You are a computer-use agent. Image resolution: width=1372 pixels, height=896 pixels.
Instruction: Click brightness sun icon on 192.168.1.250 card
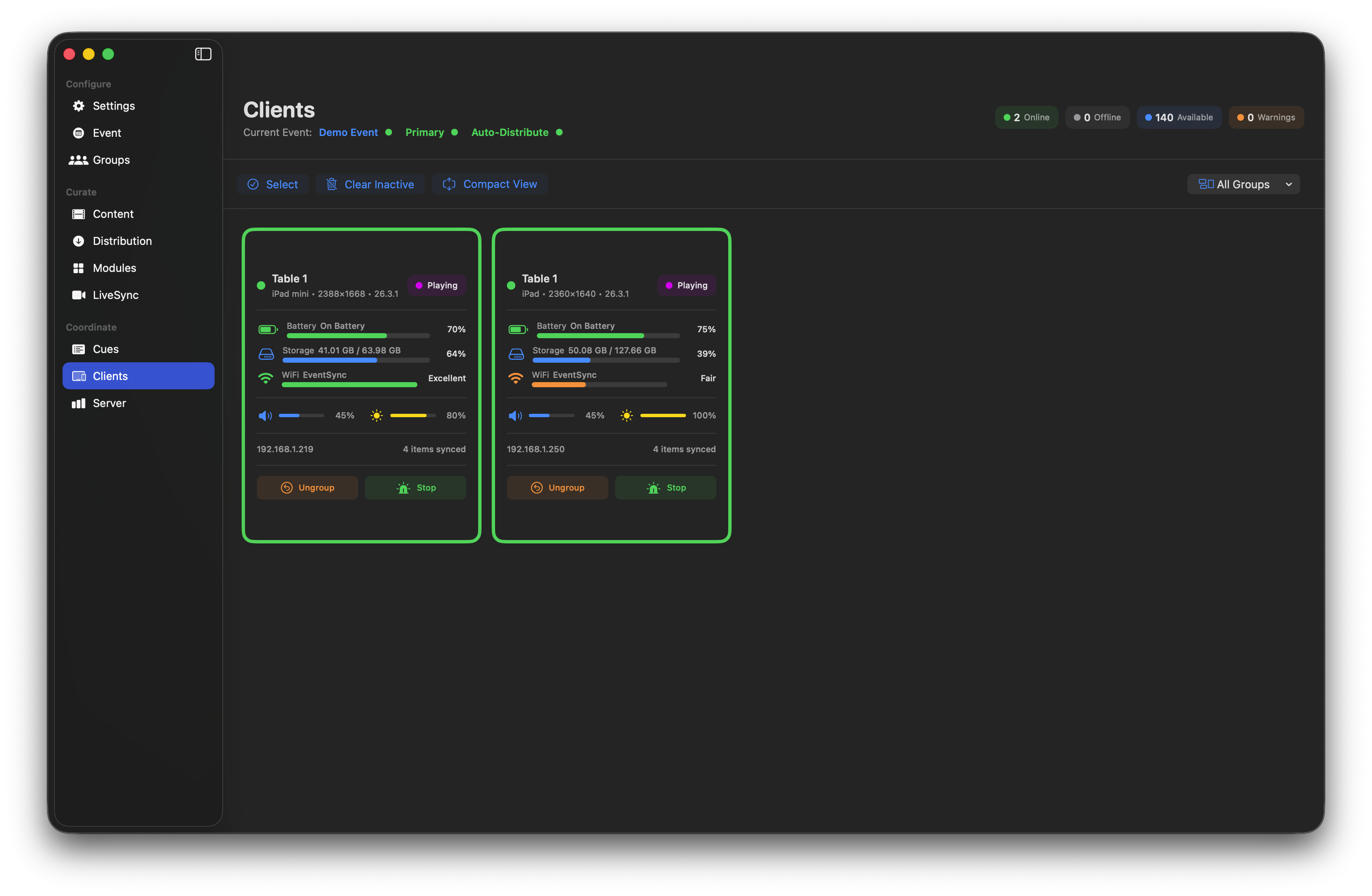coord(626,415)
